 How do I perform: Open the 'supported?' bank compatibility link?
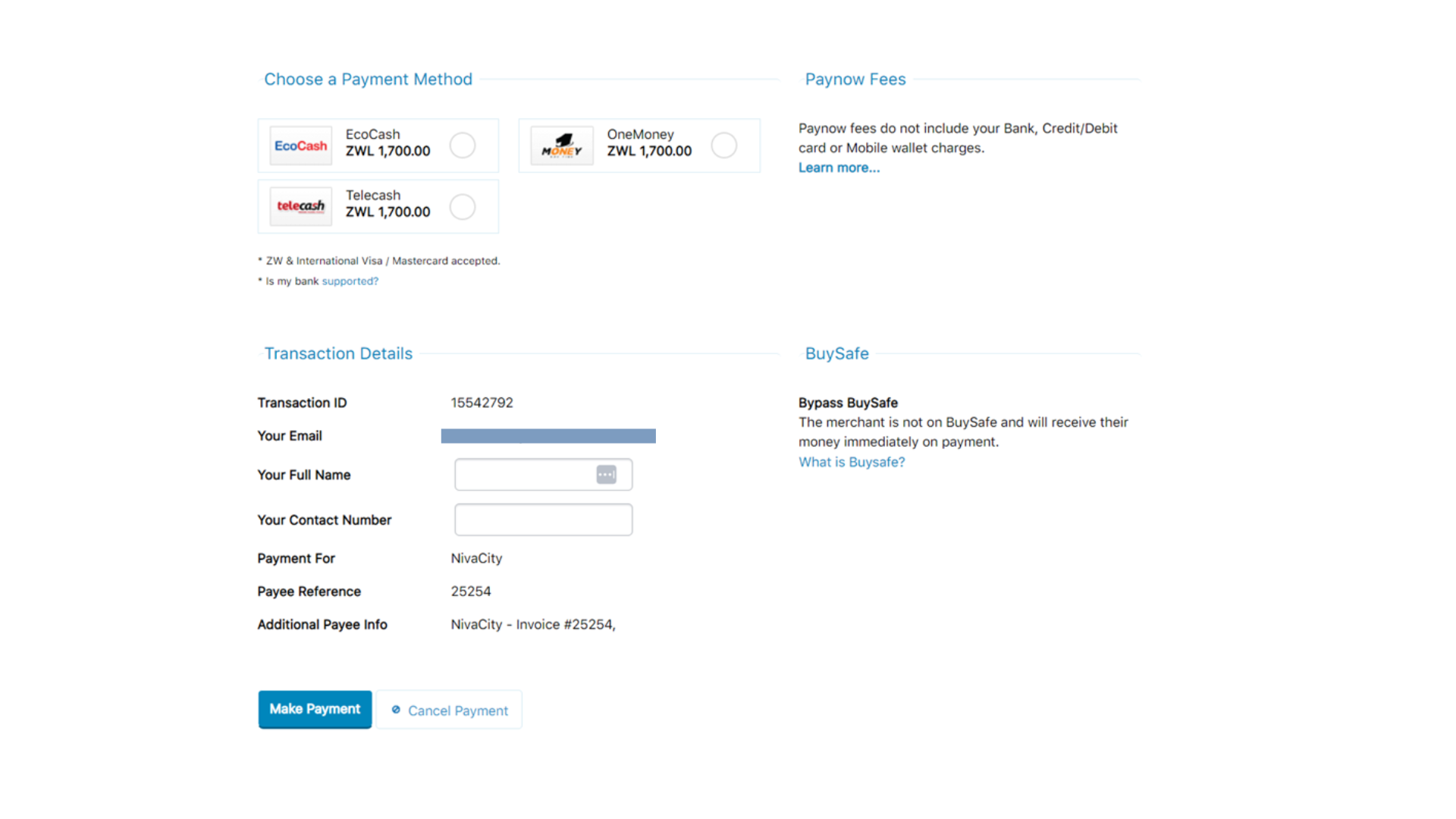pos(350,281)
